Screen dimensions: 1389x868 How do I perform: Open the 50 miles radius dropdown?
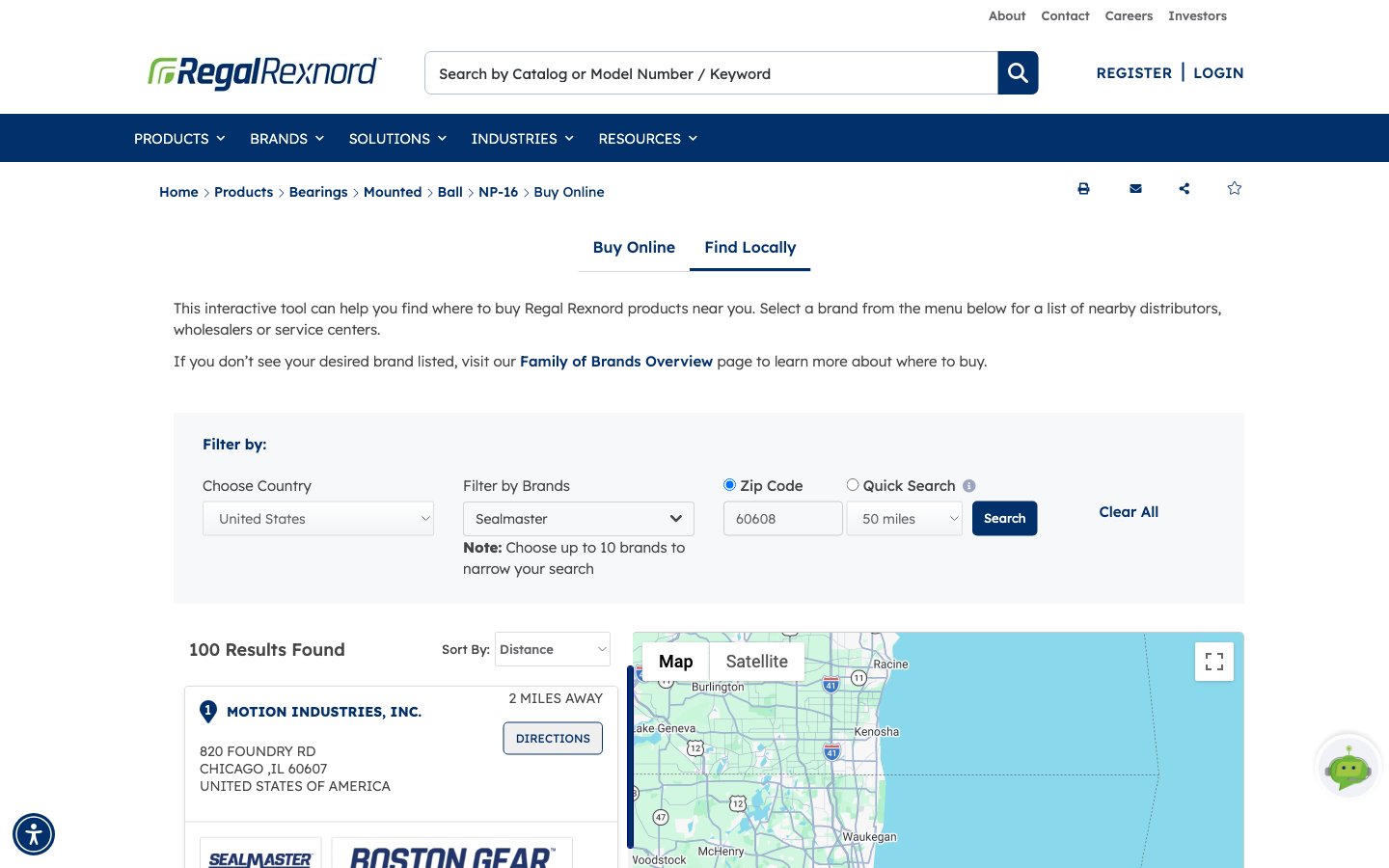905,519
